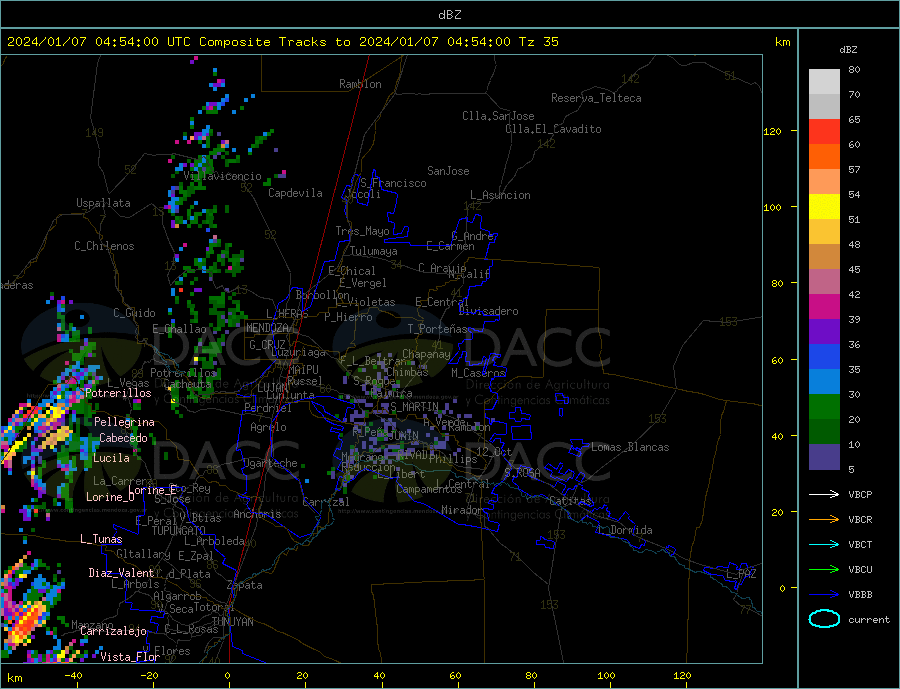Click the 'TUNUYAN' map label

coord(232,622)
